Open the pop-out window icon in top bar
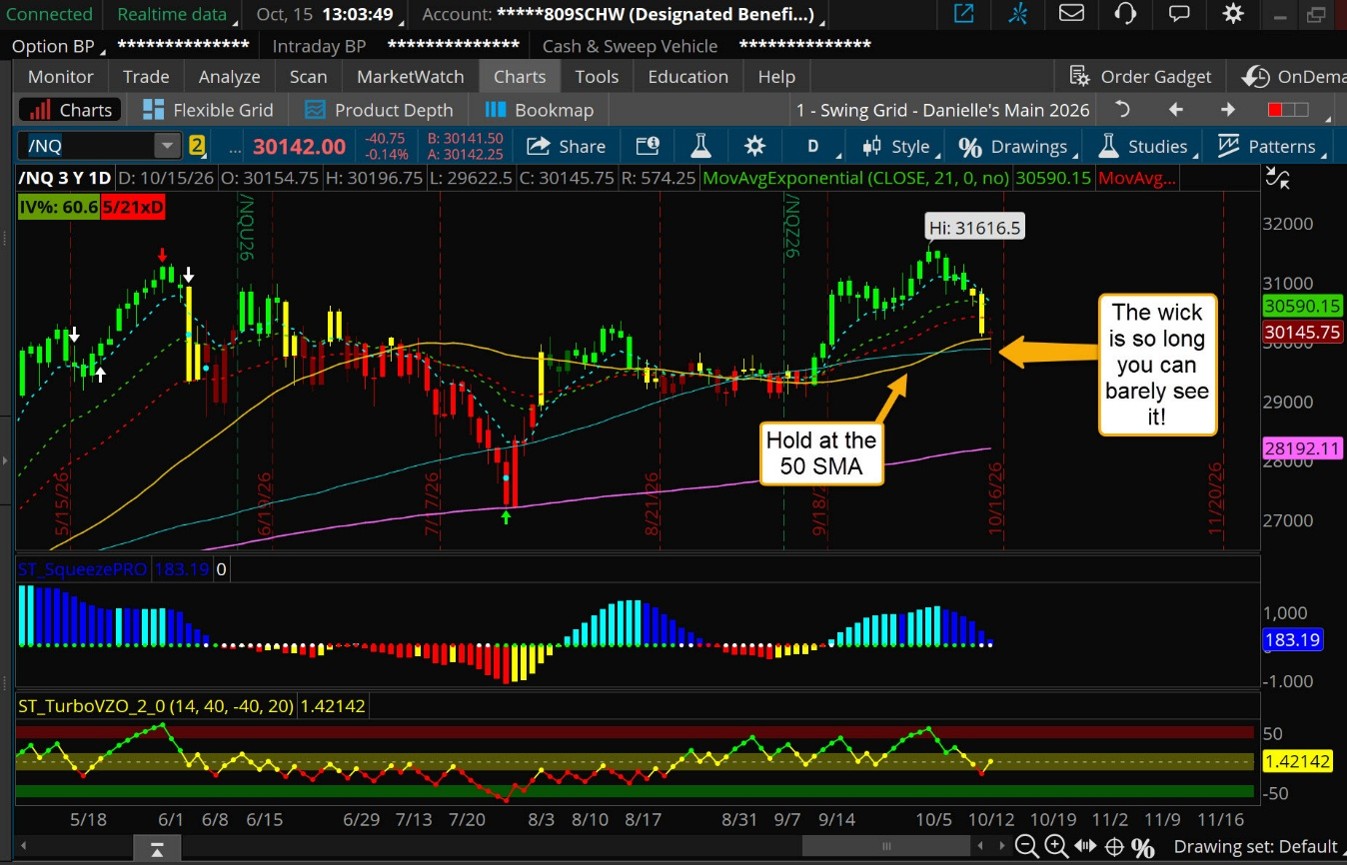 pyautogui.click(x=964, y=14)
